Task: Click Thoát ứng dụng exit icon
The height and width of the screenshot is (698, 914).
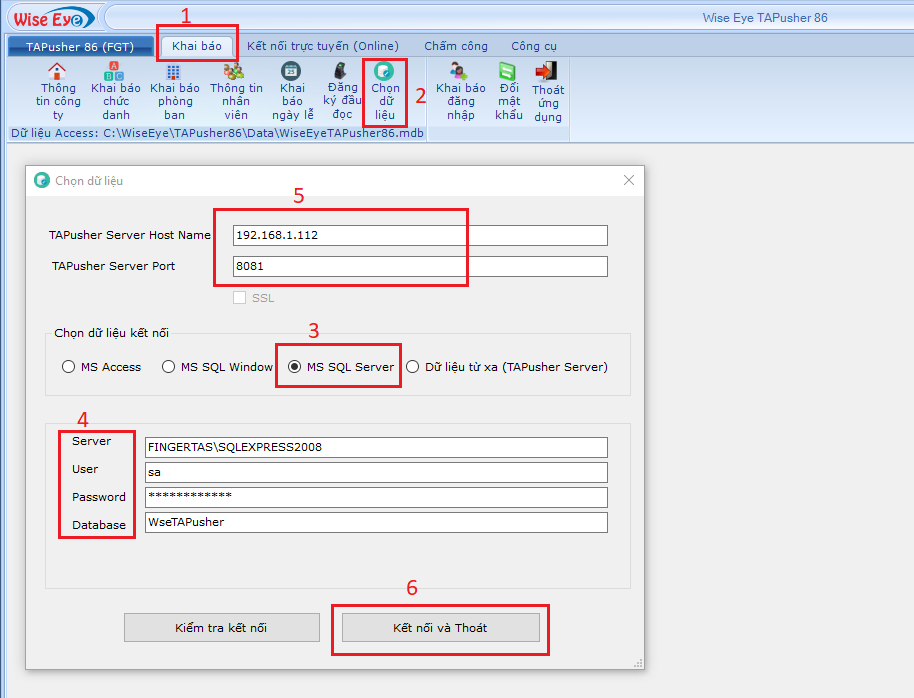Action: pos(547,72)
